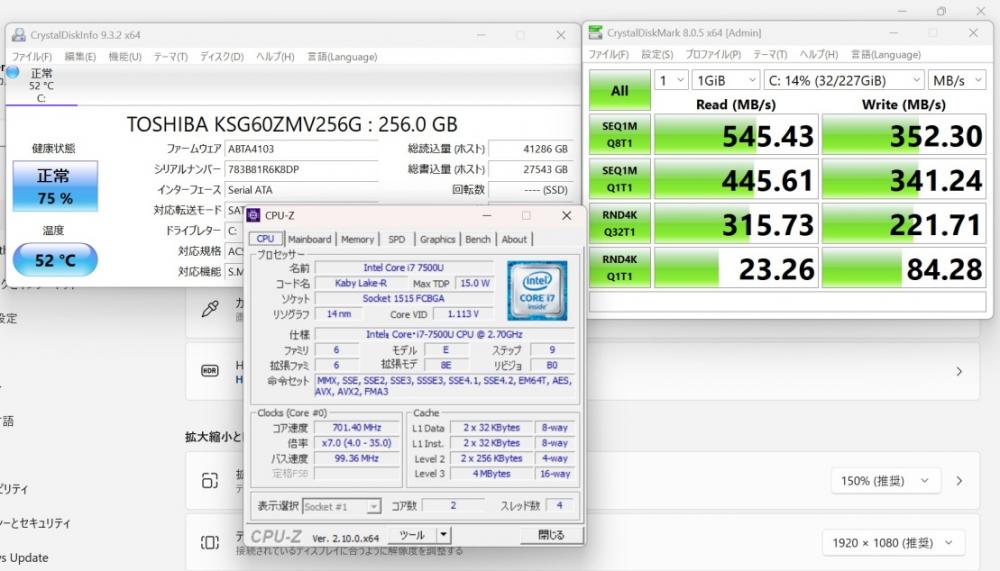This screenshot has width=1000, height=571.
Task: Start the SEQ1M Q1T1 benchmark
Action: click(619, 179)
